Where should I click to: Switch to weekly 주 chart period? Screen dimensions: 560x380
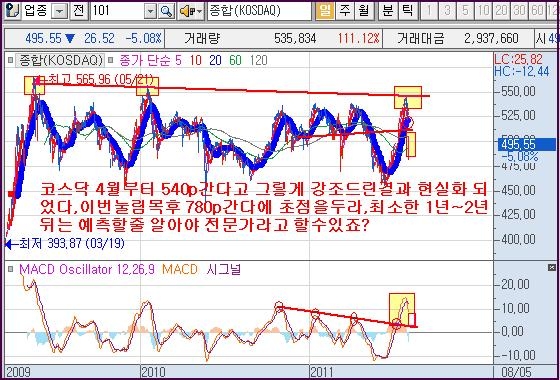coord(344,11)
